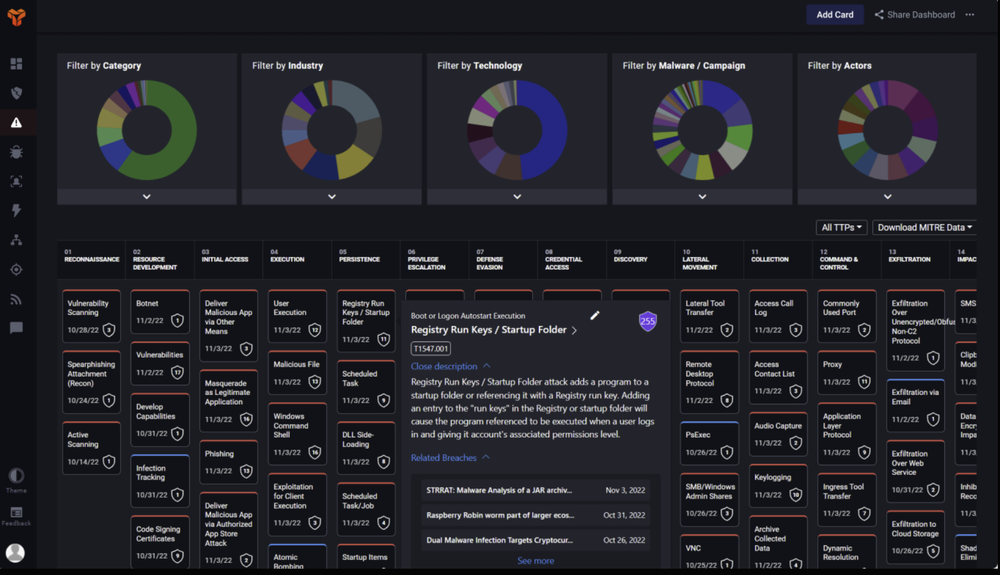Click the shield count on User Execution card
This screenshot has height=575, width=1000.
[314, 330]
